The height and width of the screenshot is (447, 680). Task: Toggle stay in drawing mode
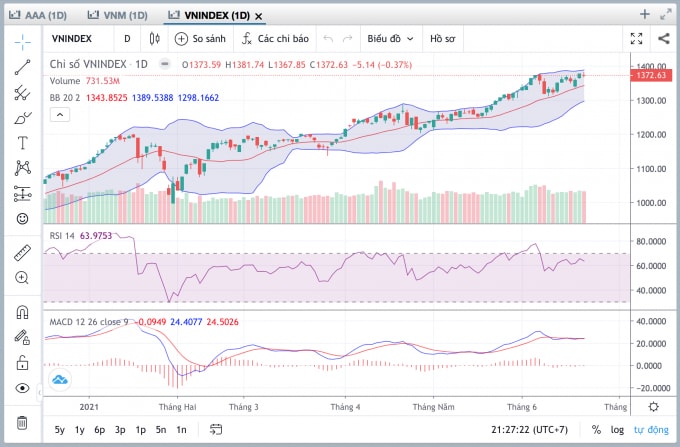coord(23,337)
